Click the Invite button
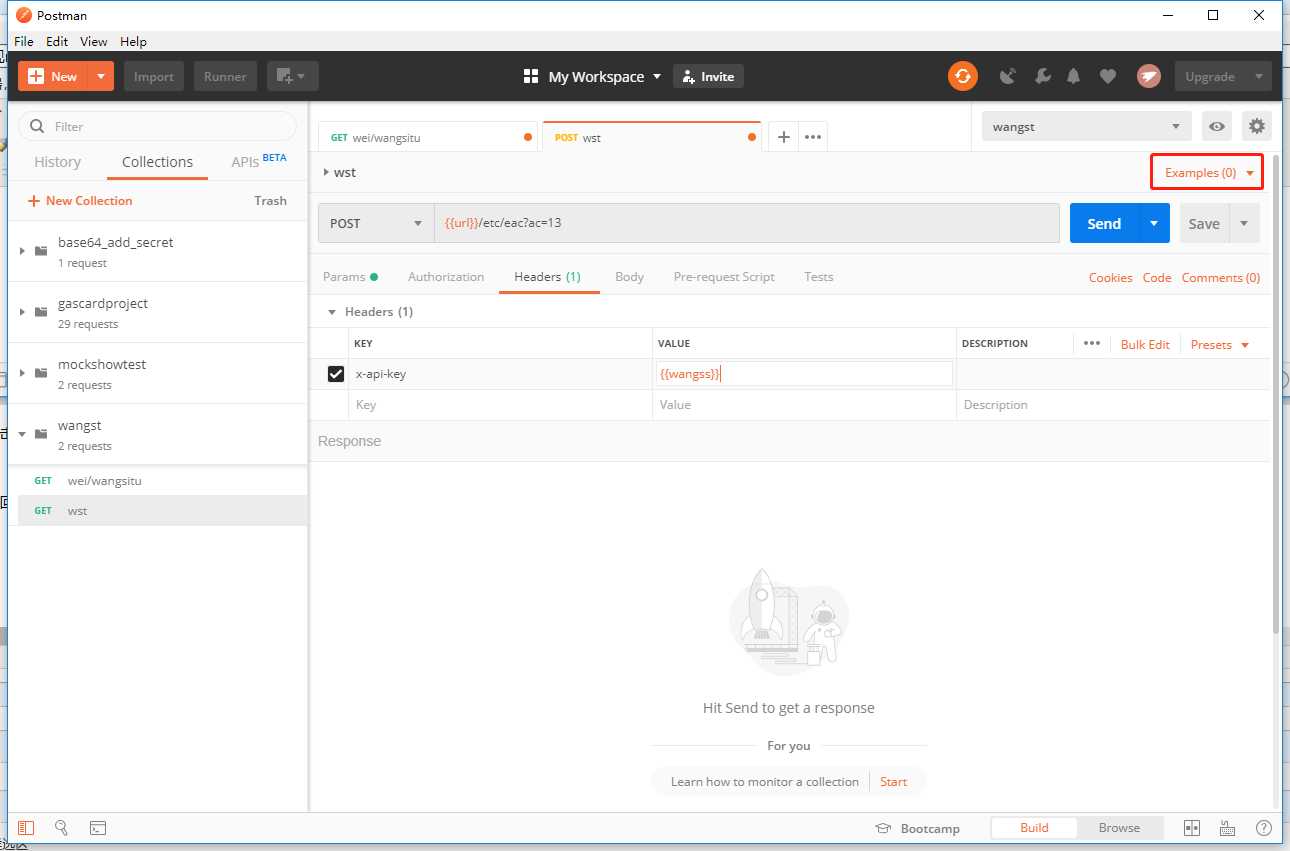Screen dimensions: 1290x851 coord(708,76)
